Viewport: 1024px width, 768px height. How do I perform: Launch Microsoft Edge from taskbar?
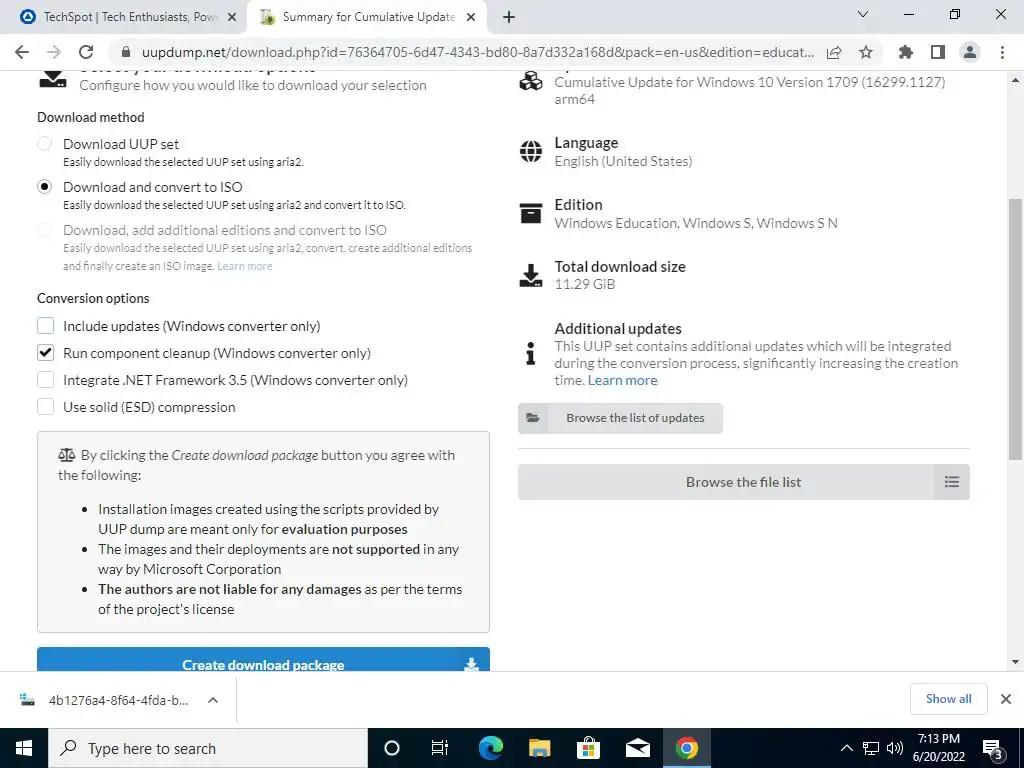[490, 748]
